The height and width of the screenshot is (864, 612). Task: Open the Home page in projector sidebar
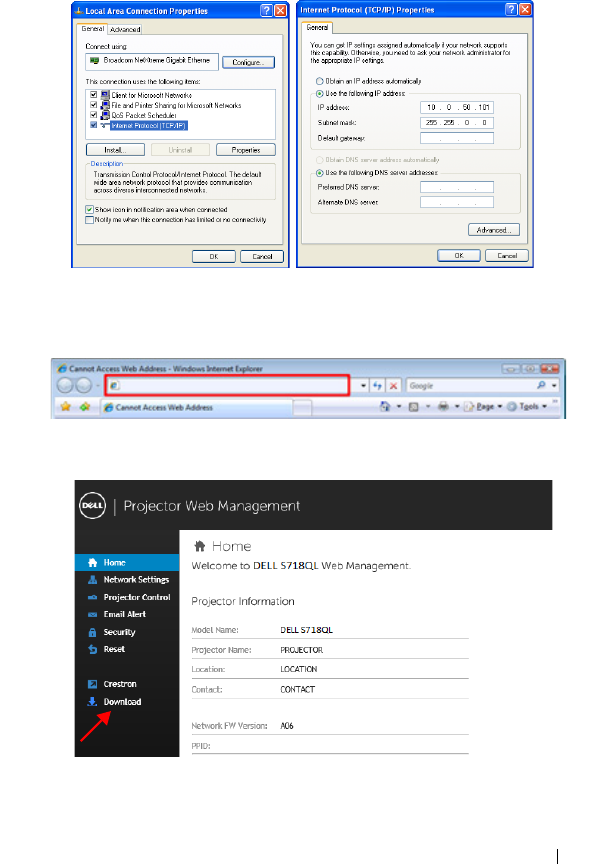pyautogui.click(x=127, y=563)
